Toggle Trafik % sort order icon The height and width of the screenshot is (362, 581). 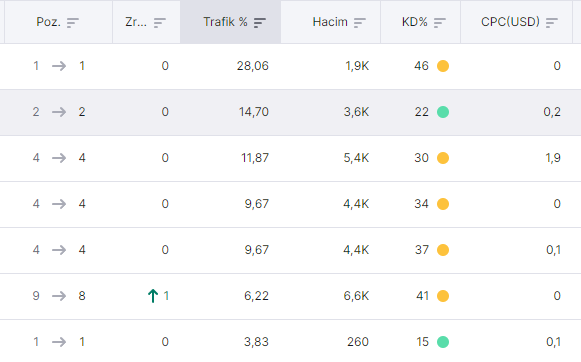point(260,23)
